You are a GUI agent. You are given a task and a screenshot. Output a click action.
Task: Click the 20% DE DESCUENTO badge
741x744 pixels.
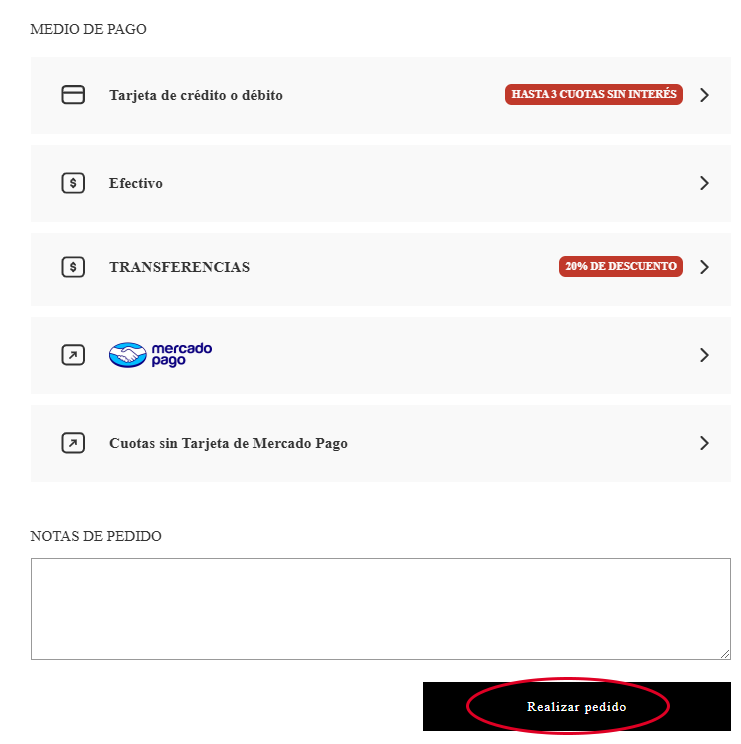coord(621,266)
